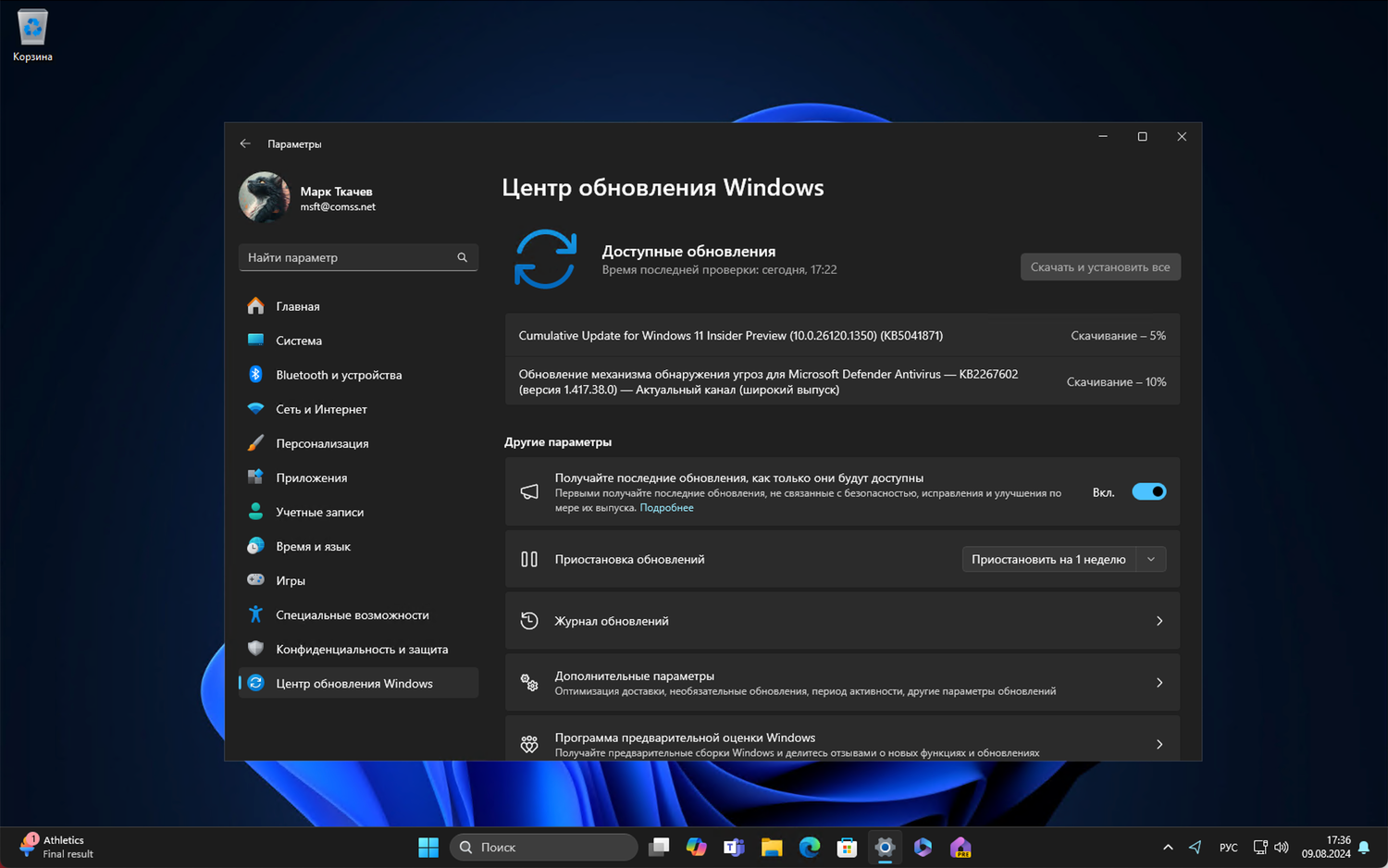Click the msft@comss.net account email

(338, 207)
